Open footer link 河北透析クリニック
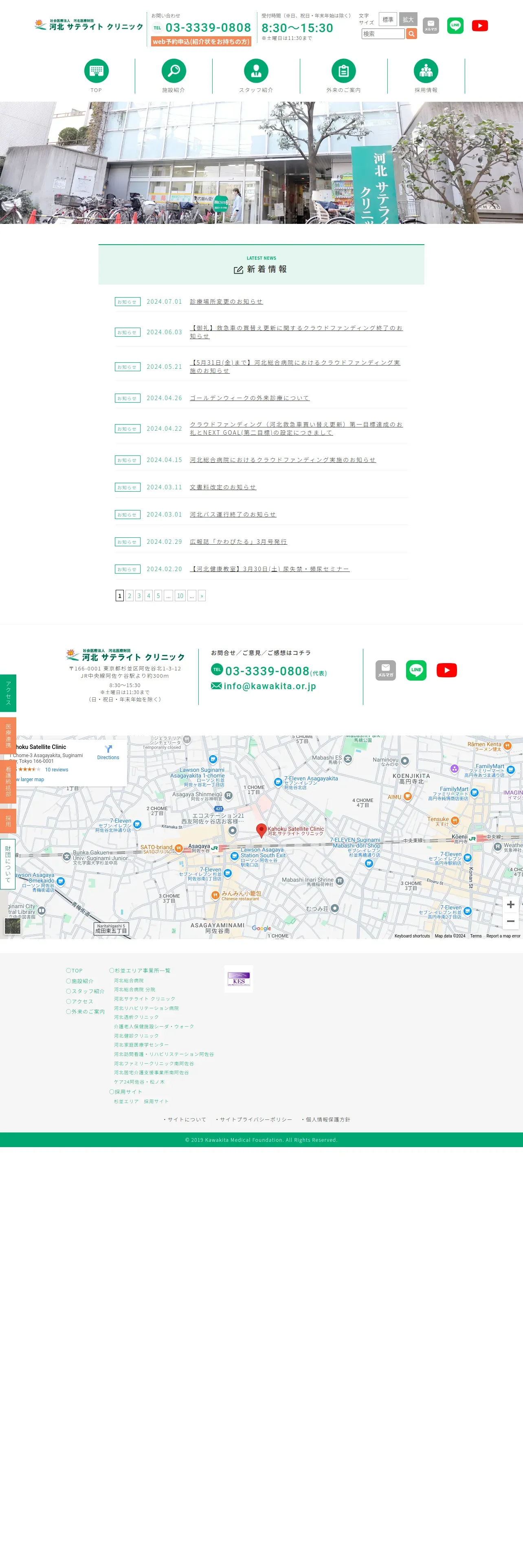The image size is (523, 1568). [136, 1017]
